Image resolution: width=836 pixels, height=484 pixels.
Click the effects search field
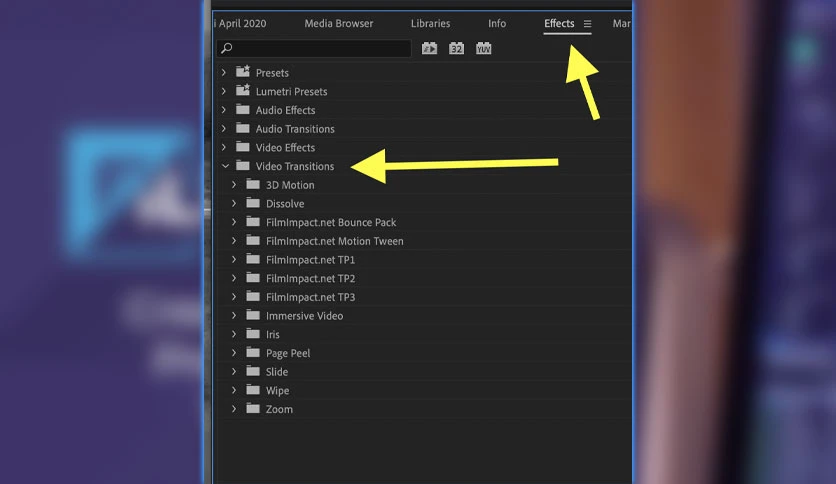coord(314,49)
